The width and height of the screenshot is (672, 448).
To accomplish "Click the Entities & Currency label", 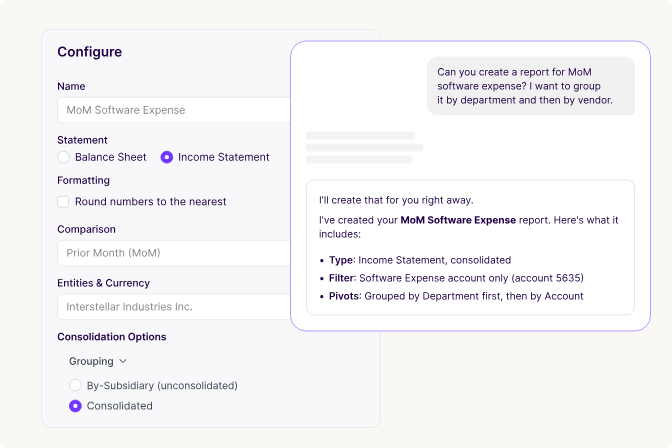I will click(104, 283).
